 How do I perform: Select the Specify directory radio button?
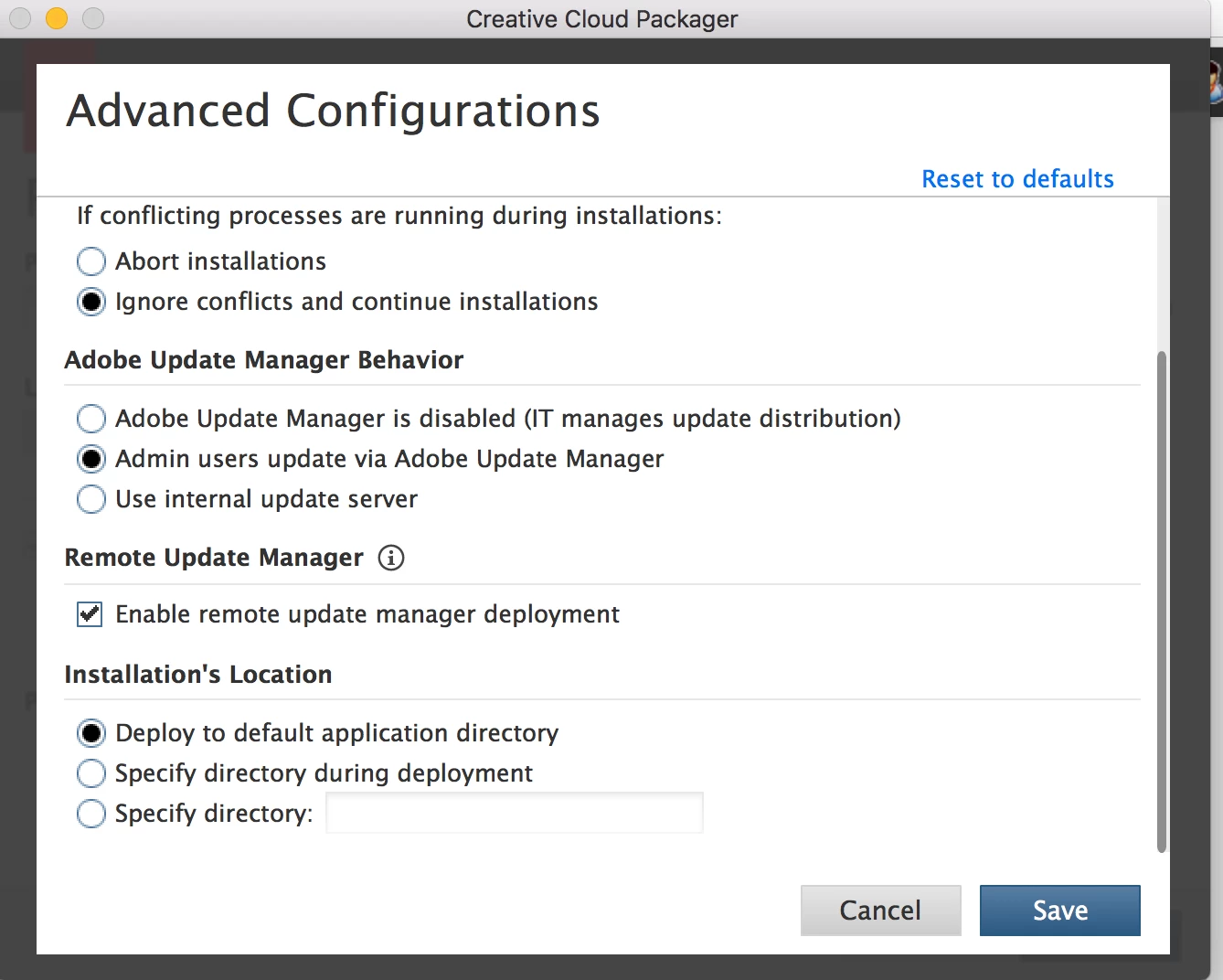tap(91, 814)
